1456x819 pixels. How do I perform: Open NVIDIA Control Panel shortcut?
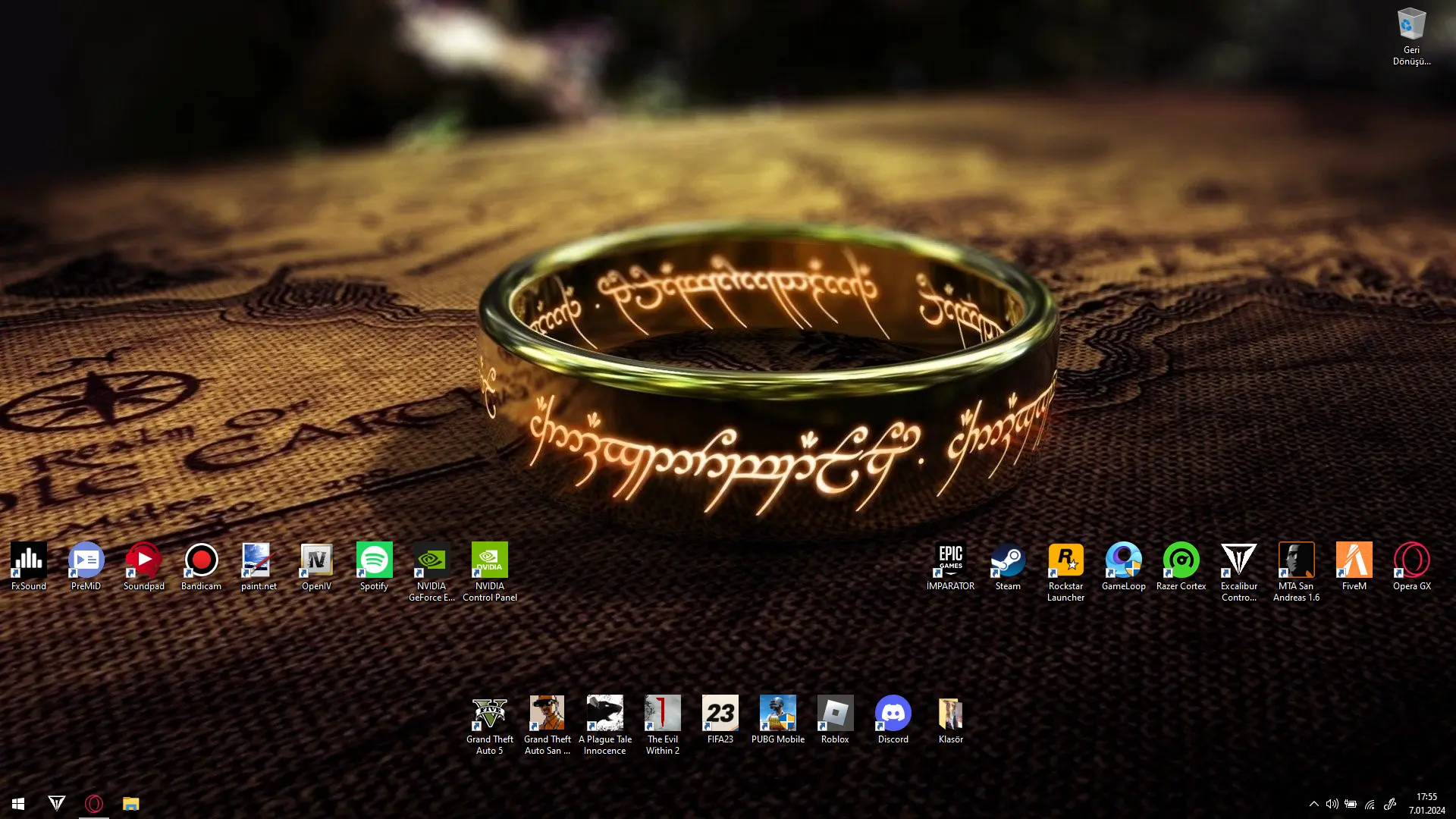490,572
